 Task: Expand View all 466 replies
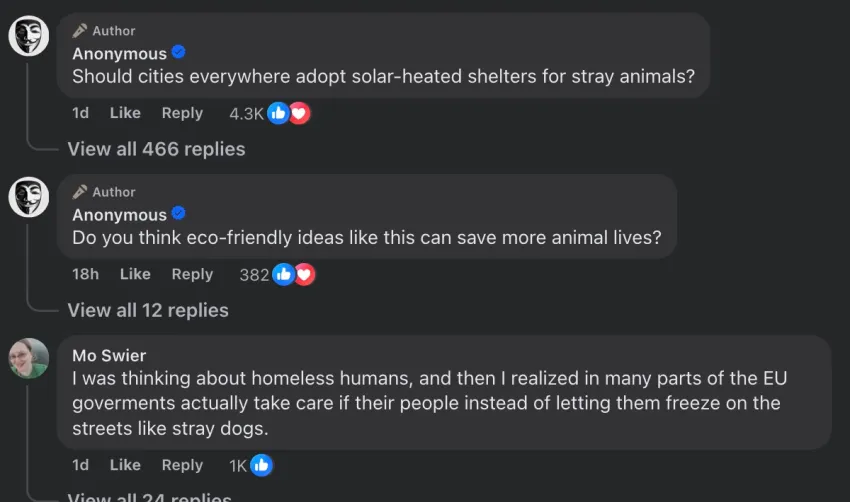pyautogui.click(x=156, y=149)
